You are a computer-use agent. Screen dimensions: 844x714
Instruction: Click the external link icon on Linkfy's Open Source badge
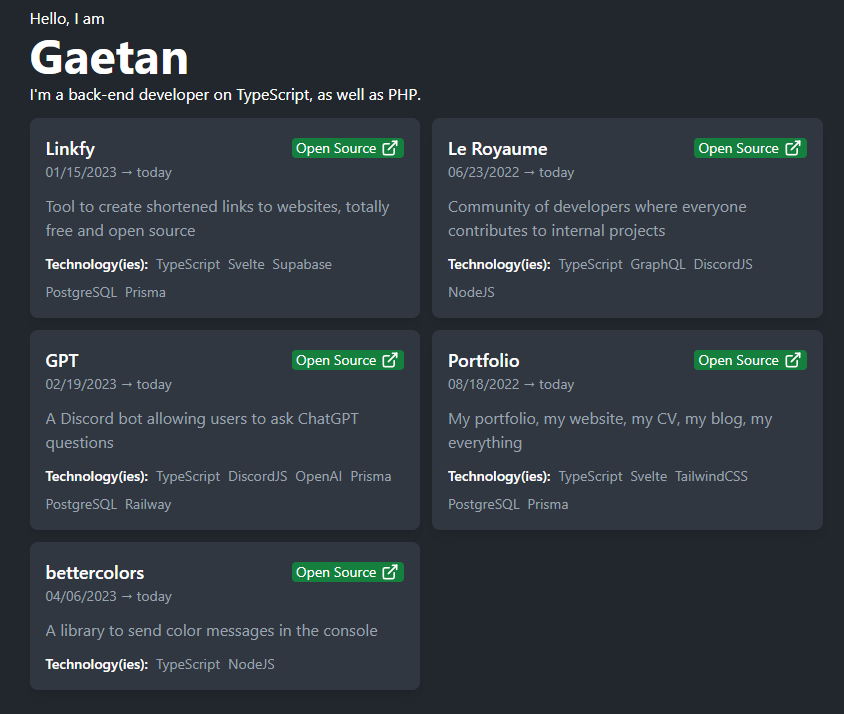(x=391, y=147)
